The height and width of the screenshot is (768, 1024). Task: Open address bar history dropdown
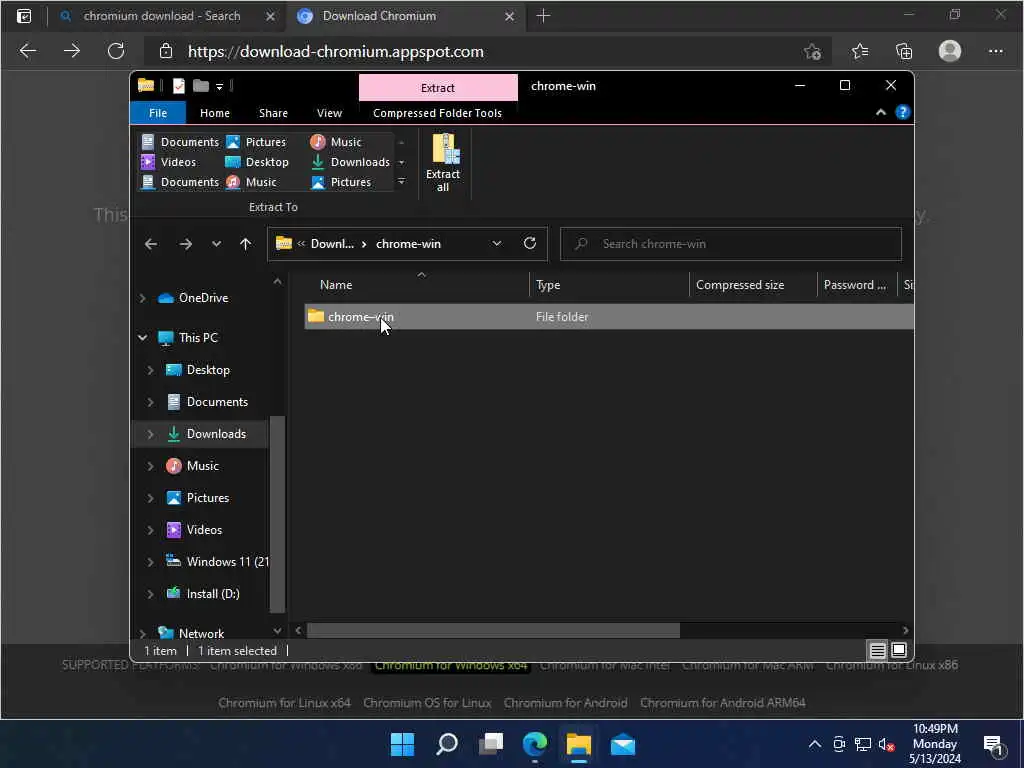[x=497, y=244]
